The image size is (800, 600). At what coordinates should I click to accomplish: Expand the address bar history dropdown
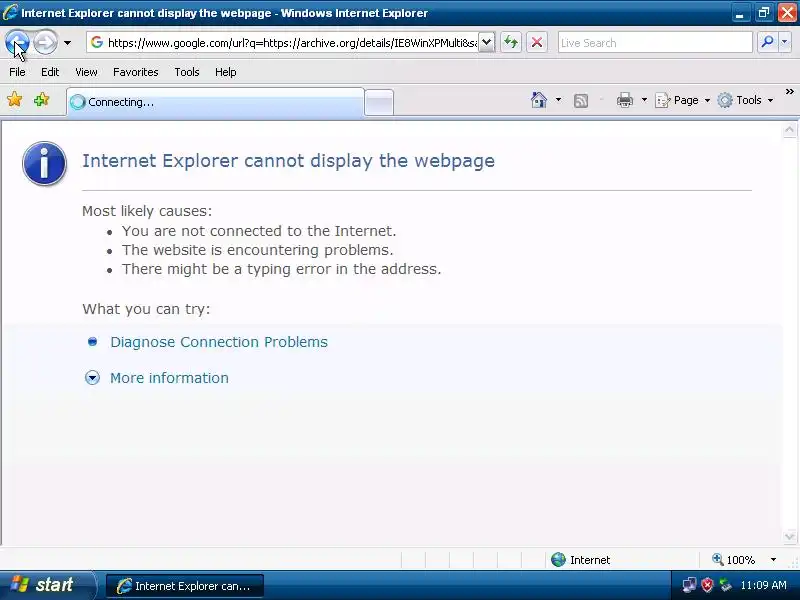pyautogui.click(x=487, y=43)
